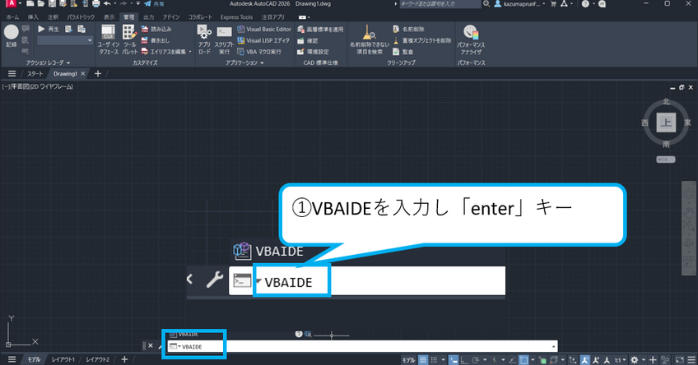Open the レイアウト1 layout tab
Image resolution: width=698 pixels, height=365 pixels.
pyautogui.click(x=63, y=360)
